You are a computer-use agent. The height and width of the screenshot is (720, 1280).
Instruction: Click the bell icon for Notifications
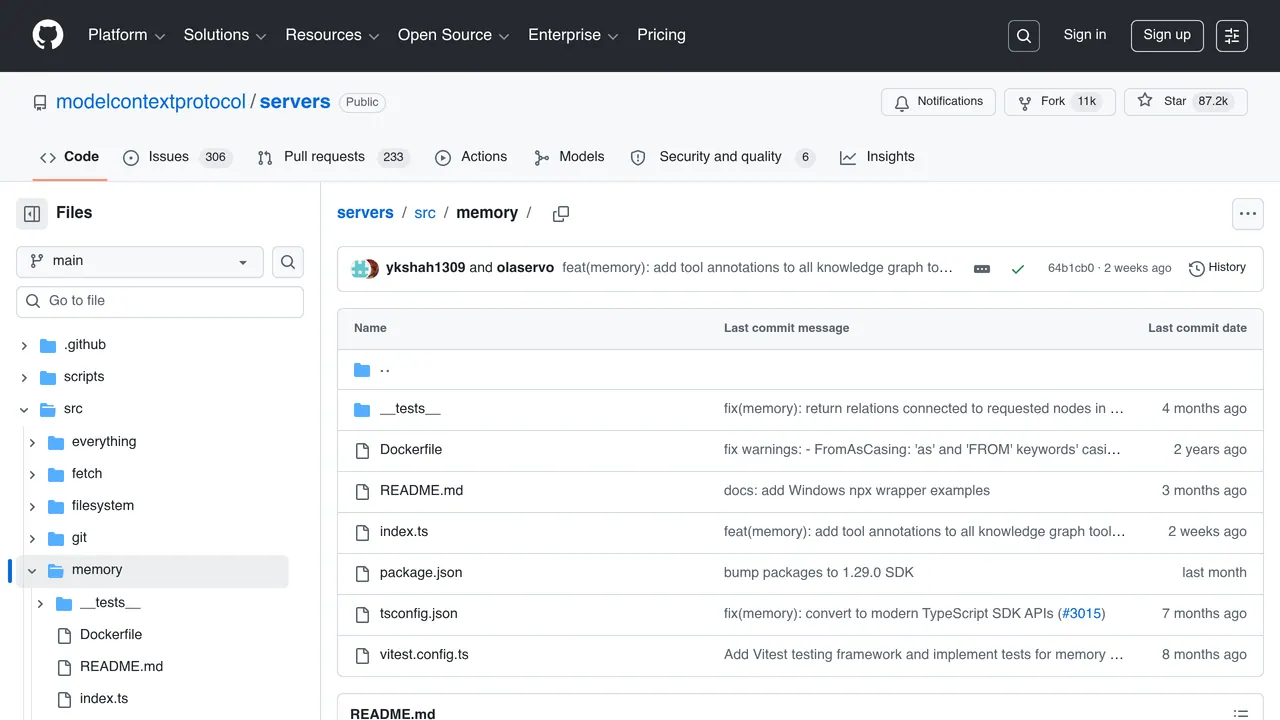[x=902, y=102]
